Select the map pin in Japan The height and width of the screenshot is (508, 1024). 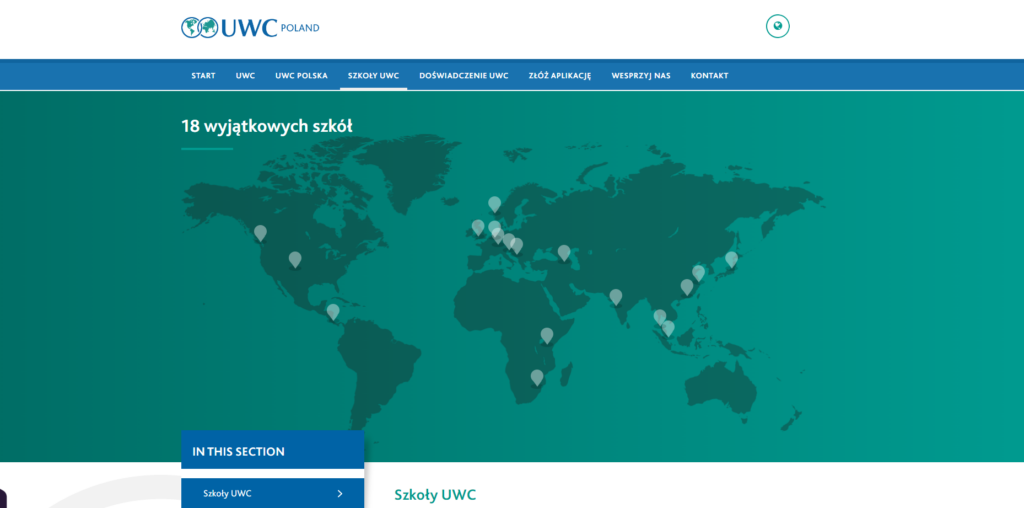point(731,260)
